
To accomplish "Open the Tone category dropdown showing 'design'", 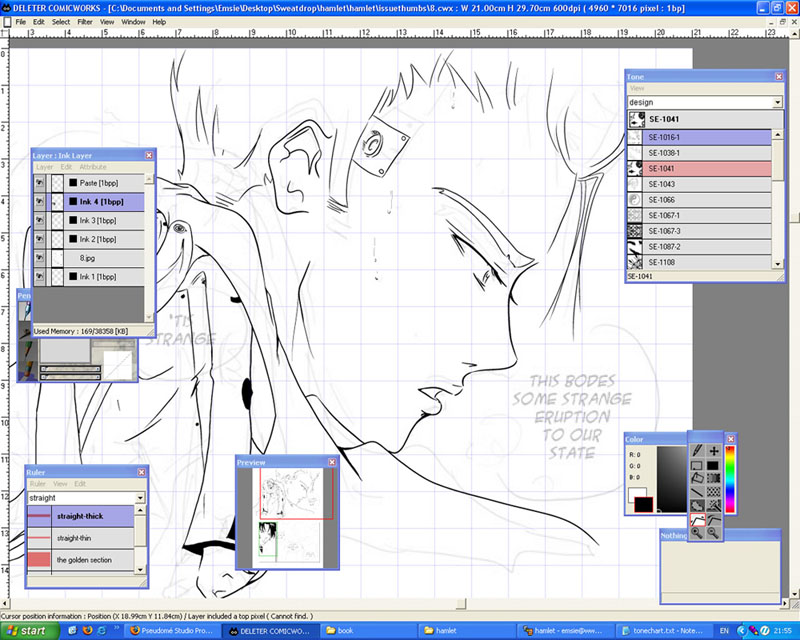I will tap(777, 102).
